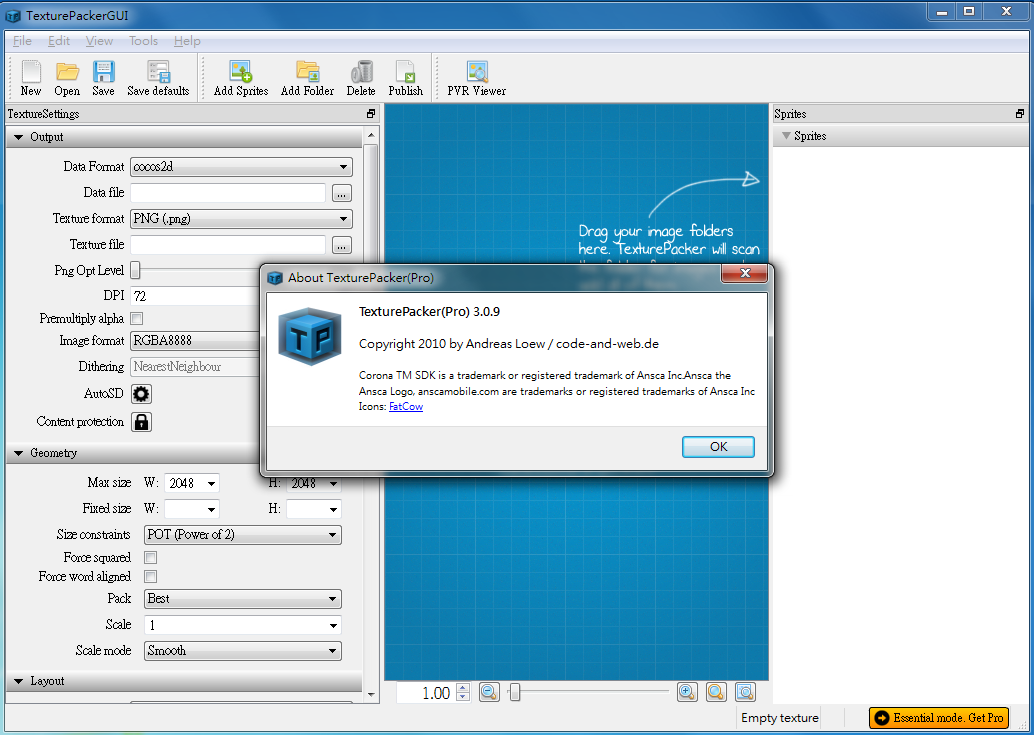Click the Essential mode Get Pro button
The width and height of the screenshot is (1034, 735).
[x=939, y=718]
